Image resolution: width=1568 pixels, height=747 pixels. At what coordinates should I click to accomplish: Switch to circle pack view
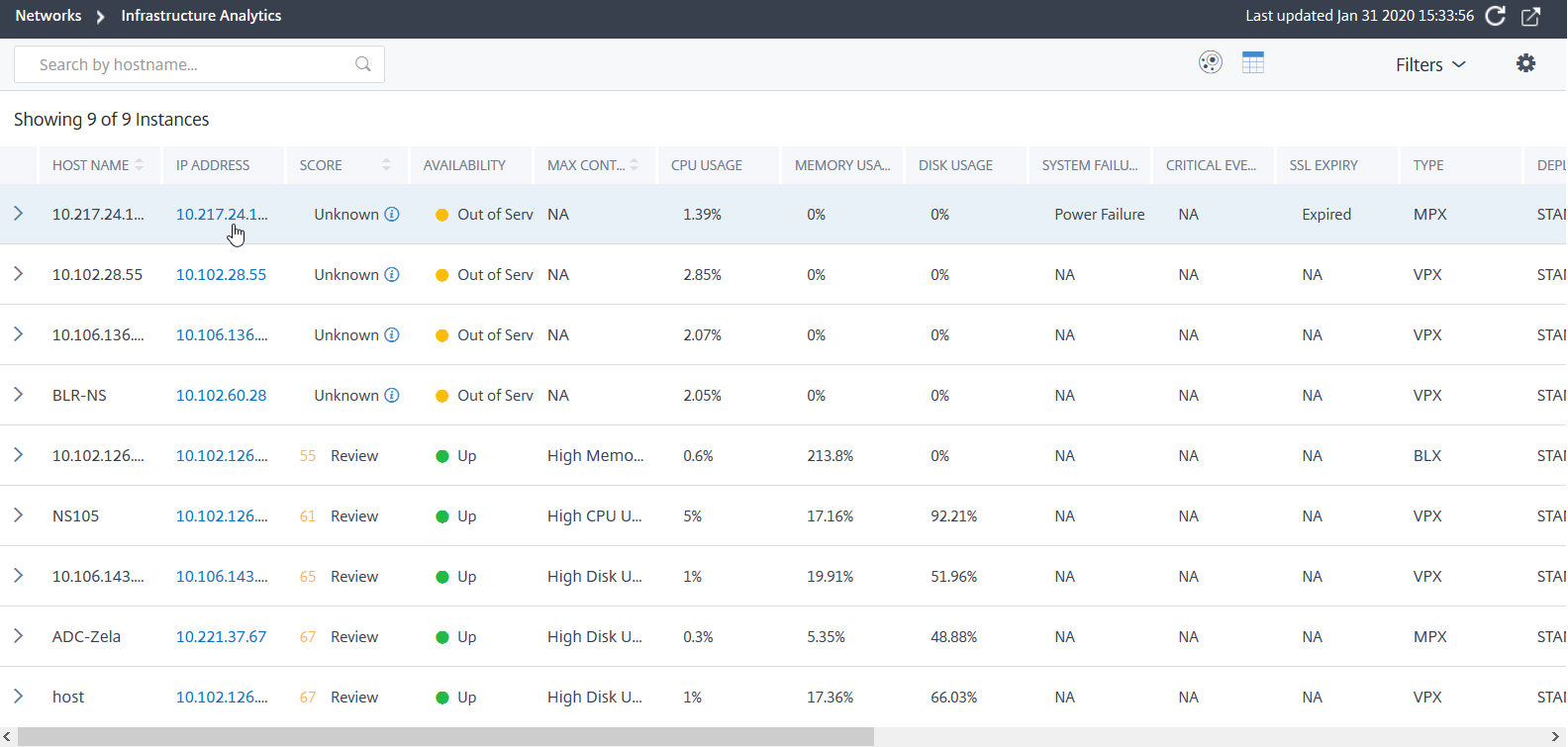click(x=1211, y=62)
